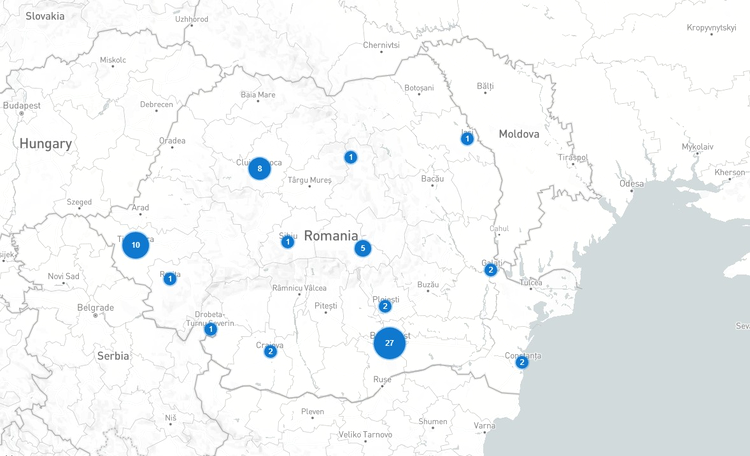750x456 pixels.
Task: Click the Râmnicu Vâlcea city label
Action: coord(299,288)
